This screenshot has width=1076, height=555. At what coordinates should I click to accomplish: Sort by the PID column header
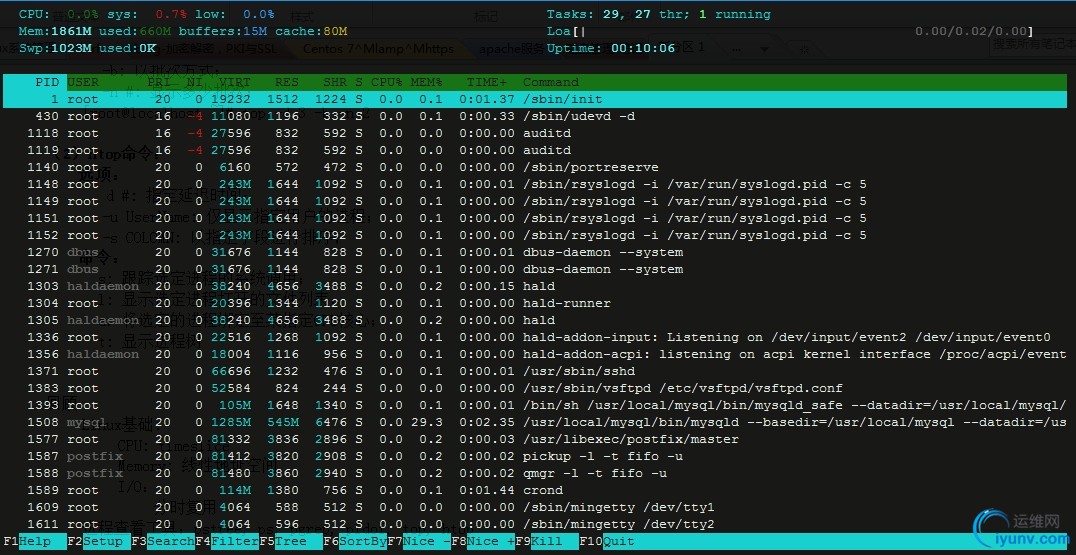coord(47,82)
